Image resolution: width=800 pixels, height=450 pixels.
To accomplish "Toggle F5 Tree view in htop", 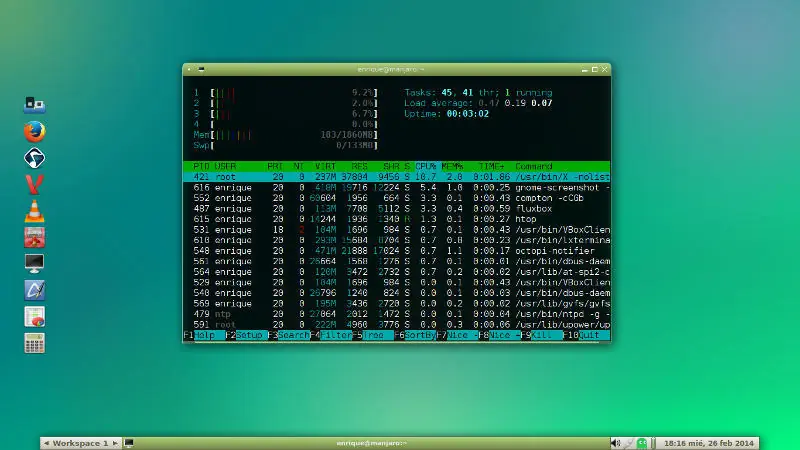I will [373, 335].
